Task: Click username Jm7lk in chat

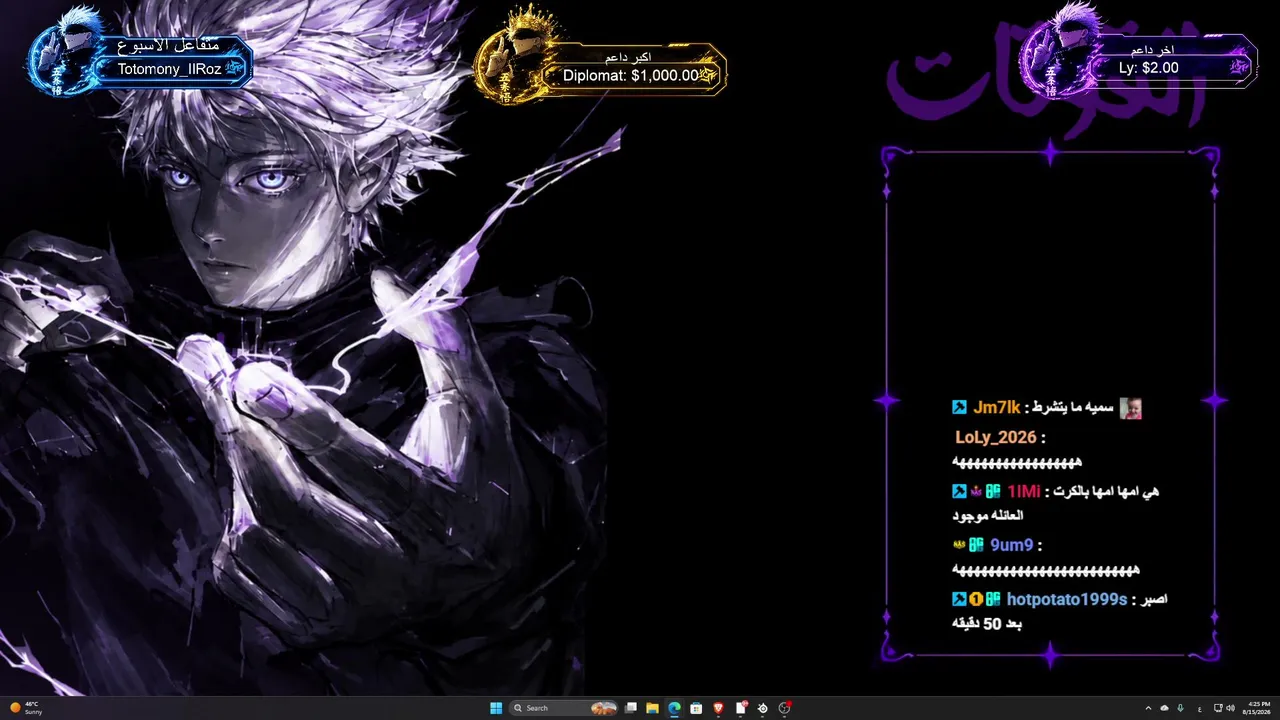Action: point(996,407)
